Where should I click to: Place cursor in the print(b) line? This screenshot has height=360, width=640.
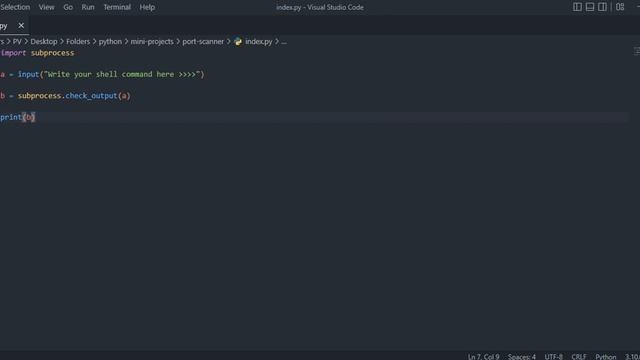point(314,117)
